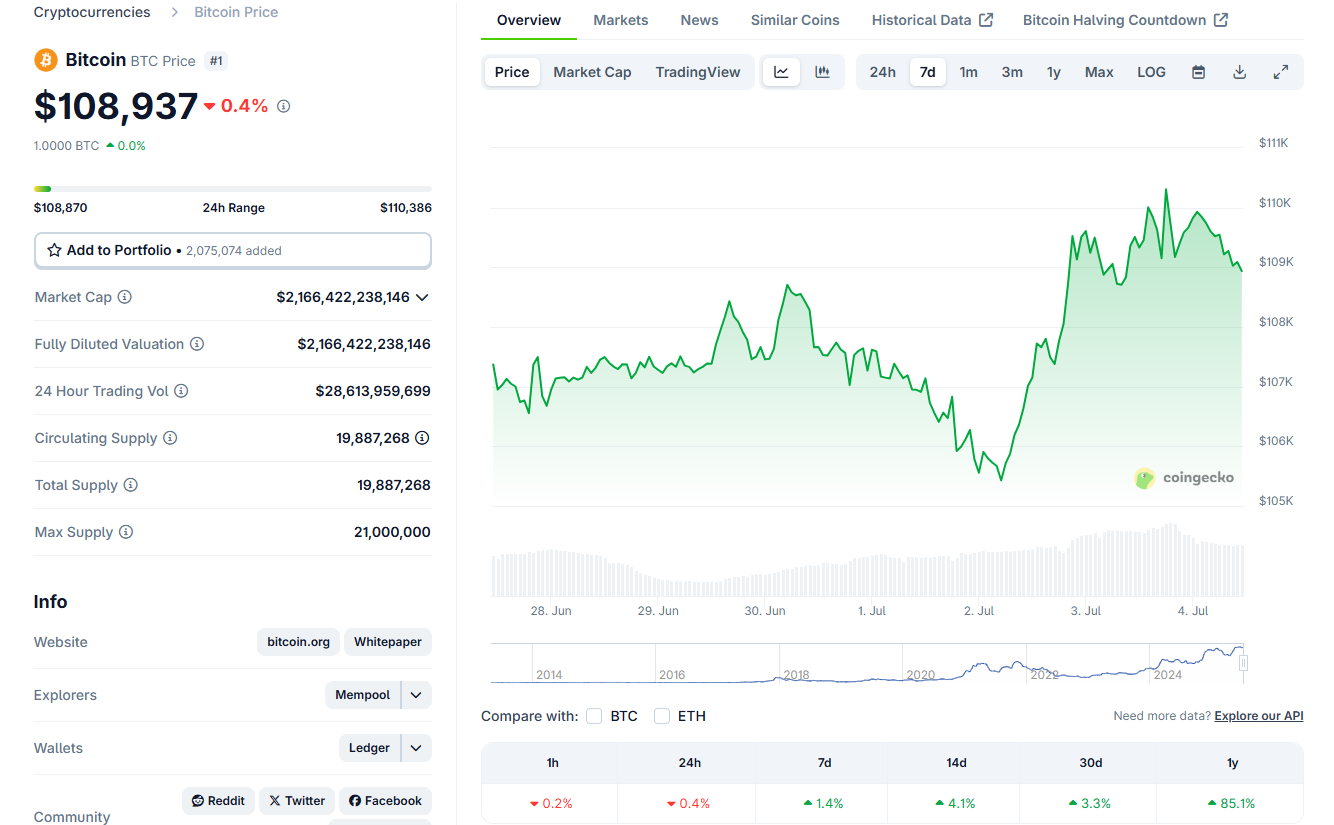Viewport: 1334px width, 825px height.
Task: Set chart range to 7d
Action: point(928,72)
